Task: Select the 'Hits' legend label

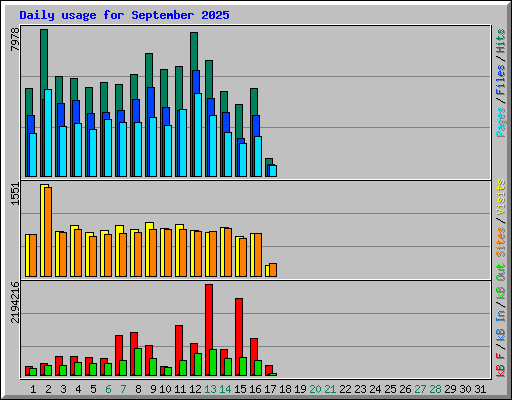Action: (x=501, y=41)
